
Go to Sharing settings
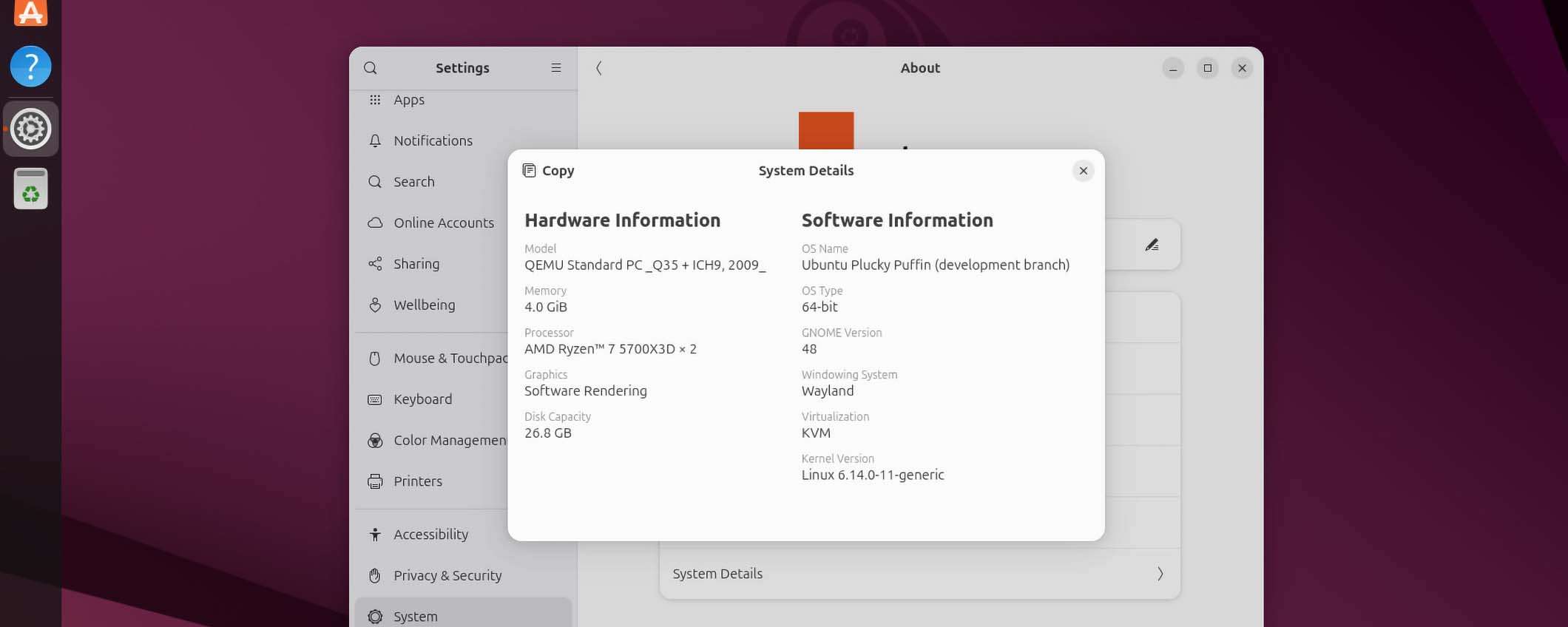[463, 264]
